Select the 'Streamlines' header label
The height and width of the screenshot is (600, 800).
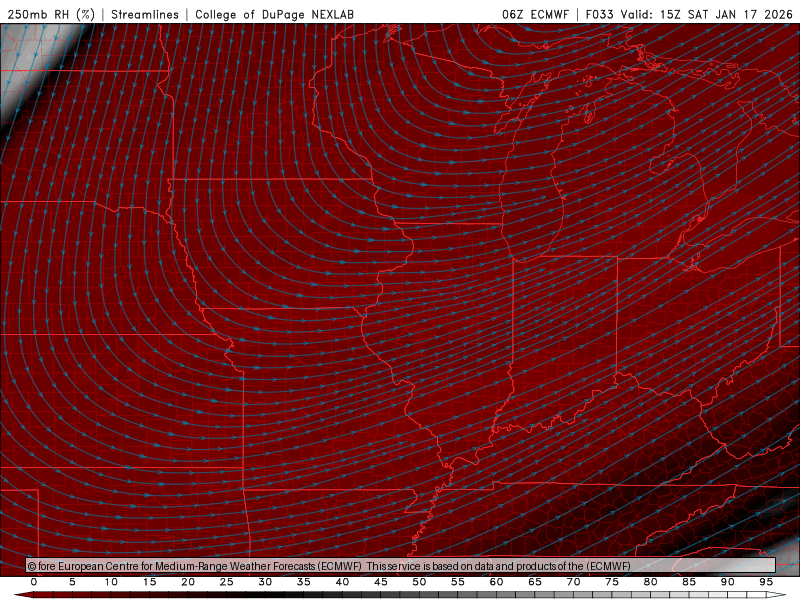[x=145, y=14]
